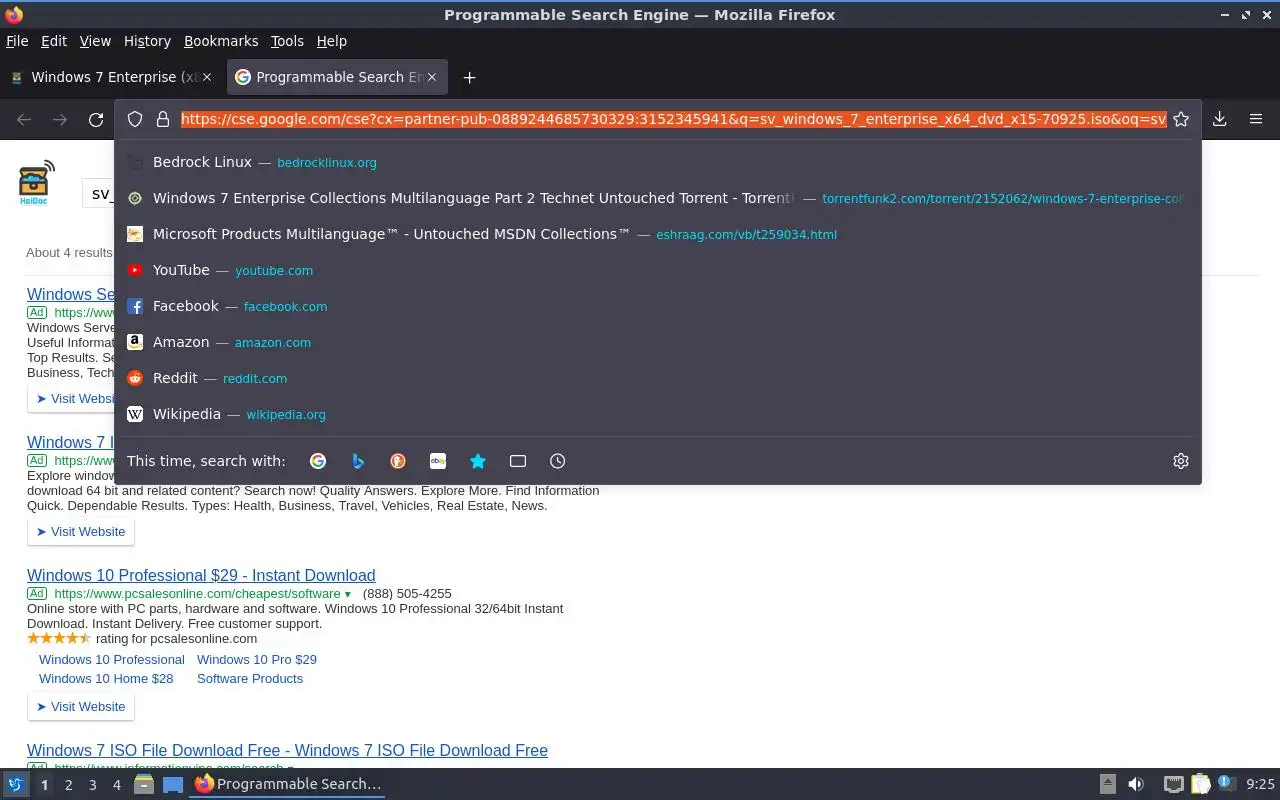Open the Windows 10 Professional sitelink
Screen dimensions: 1280x800
click(112, 659)
